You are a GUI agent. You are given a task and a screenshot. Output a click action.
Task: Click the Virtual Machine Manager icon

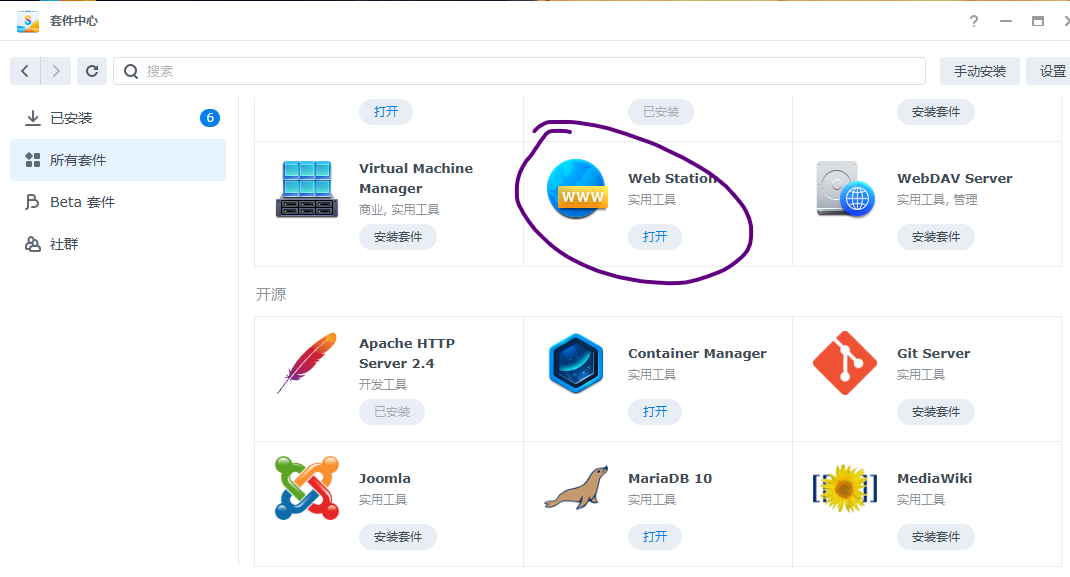(307, 189)
